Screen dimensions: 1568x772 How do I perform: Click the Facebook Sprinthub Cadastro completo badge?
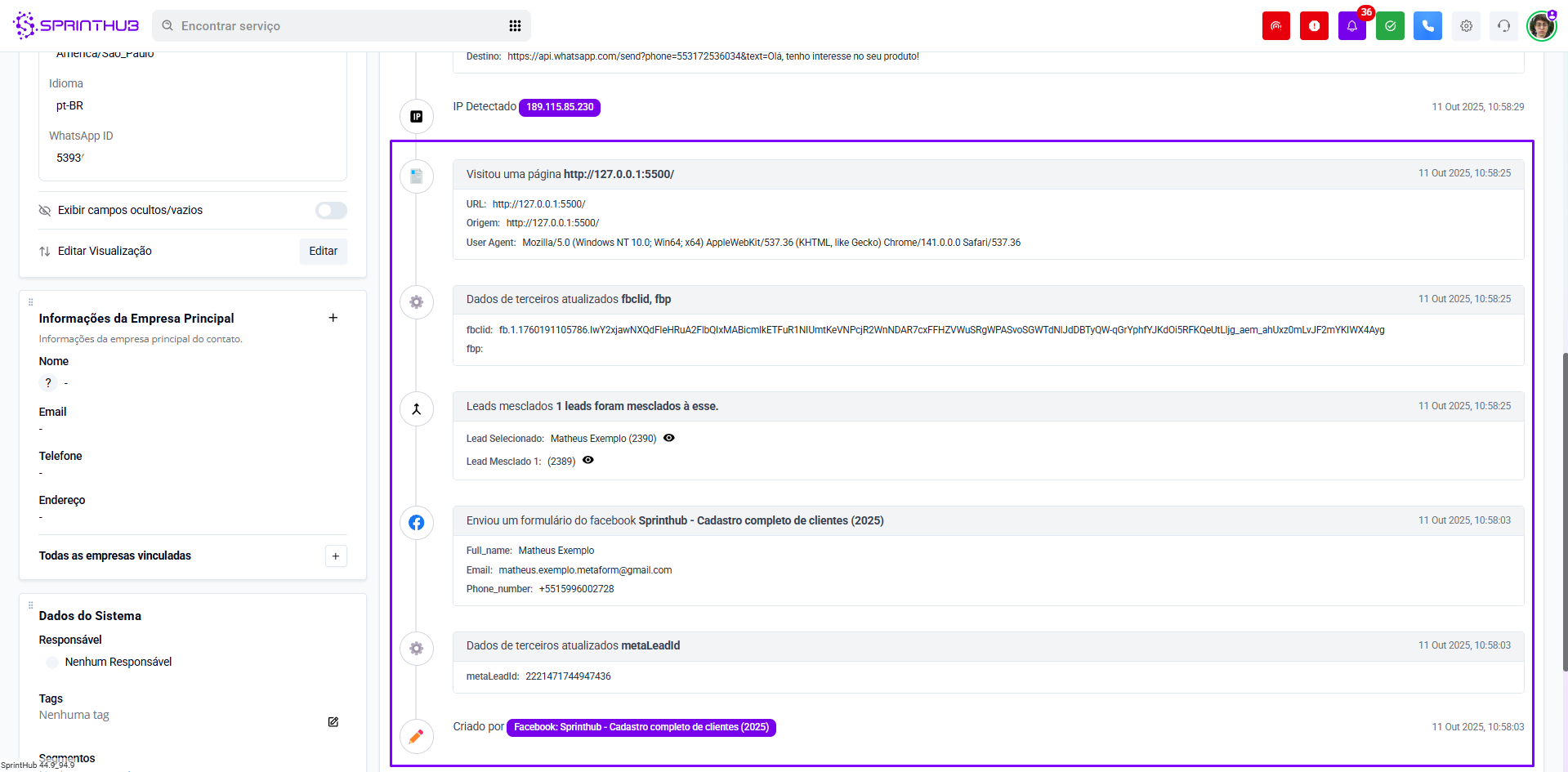[641, 727]
